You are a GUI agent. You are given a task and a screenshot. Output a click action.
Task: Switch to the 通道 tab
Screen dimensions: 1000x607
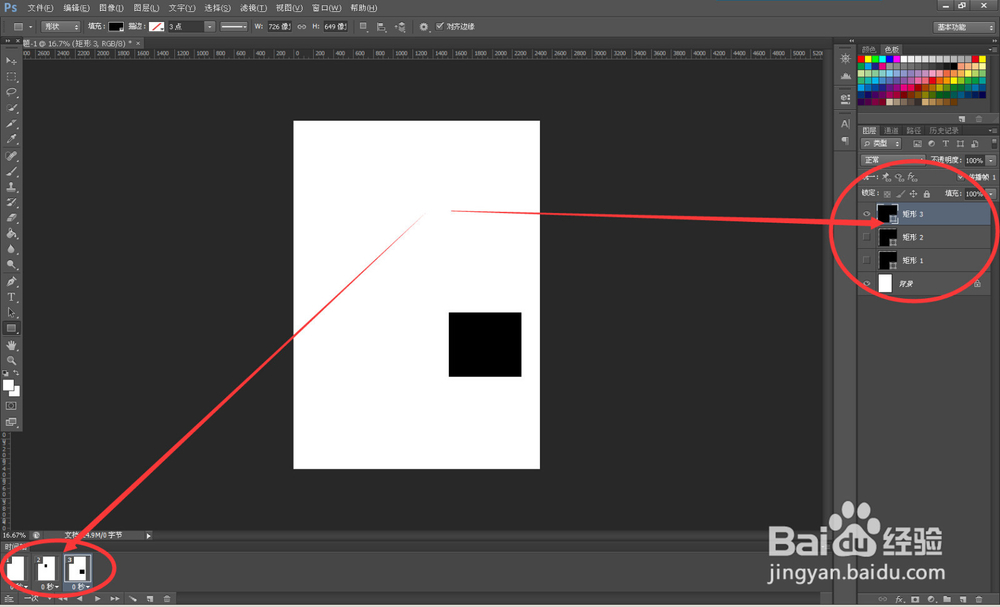(892, 130)
